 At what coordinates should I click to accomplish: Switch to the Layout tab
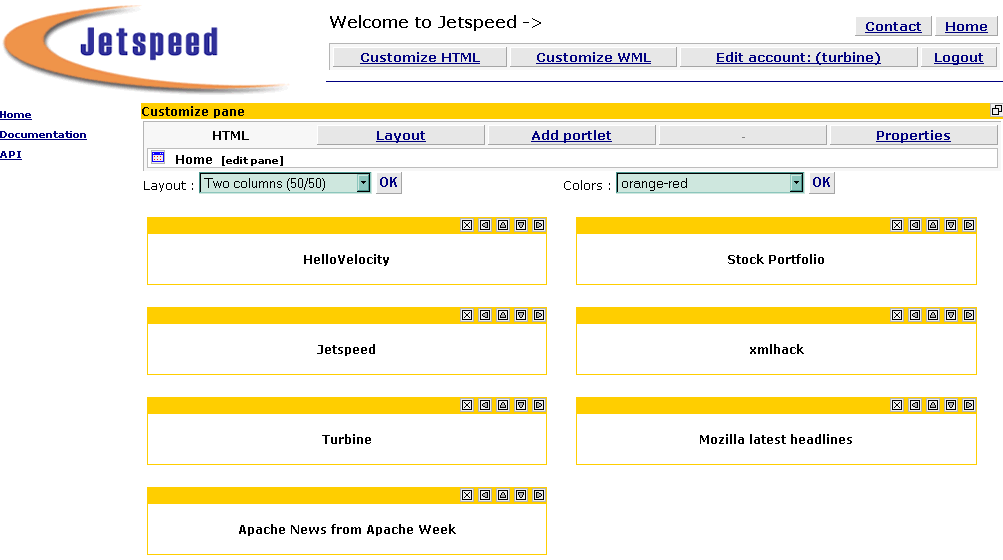(400, 135)
